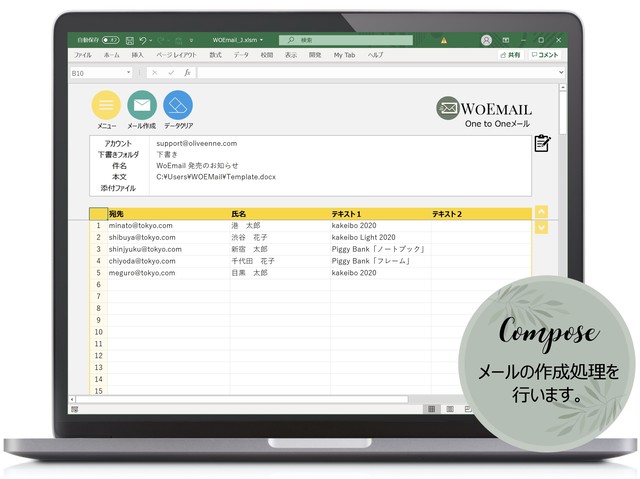Select the 千代田 花子 name cell
This screenshot has height=479, width=640.
(x=280, y=261)
